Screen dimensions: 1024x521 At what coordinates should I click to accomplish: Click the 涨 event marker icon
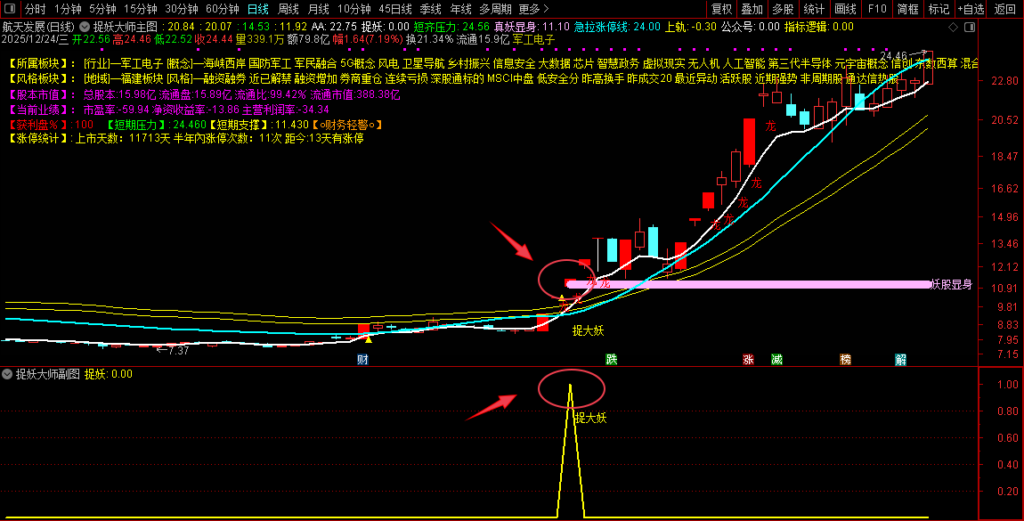click(748, 359)
